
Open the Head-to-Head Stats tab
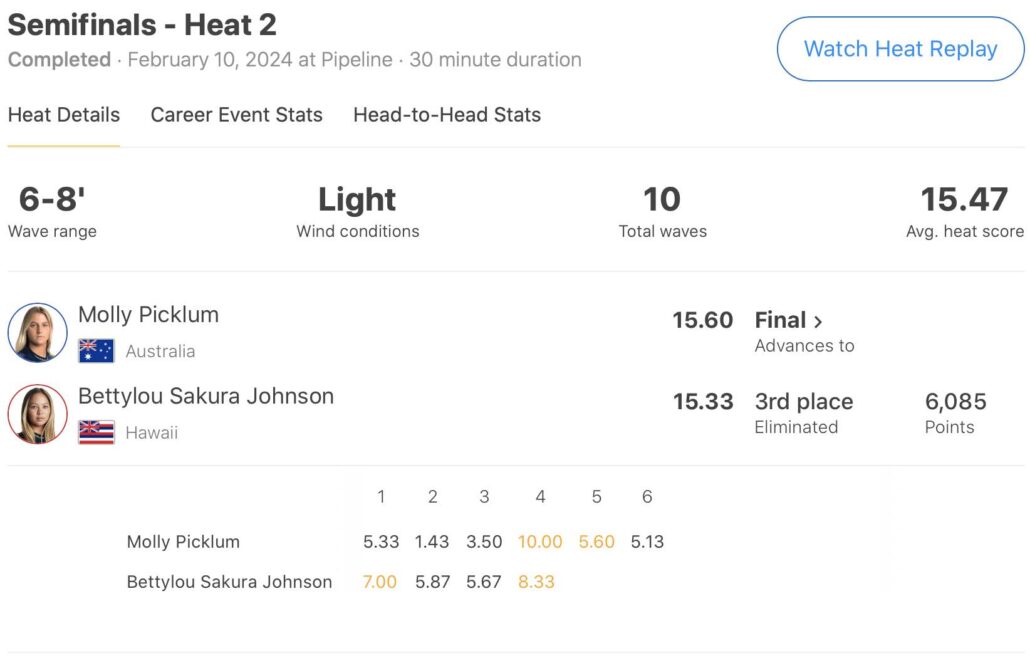[447, 115]
